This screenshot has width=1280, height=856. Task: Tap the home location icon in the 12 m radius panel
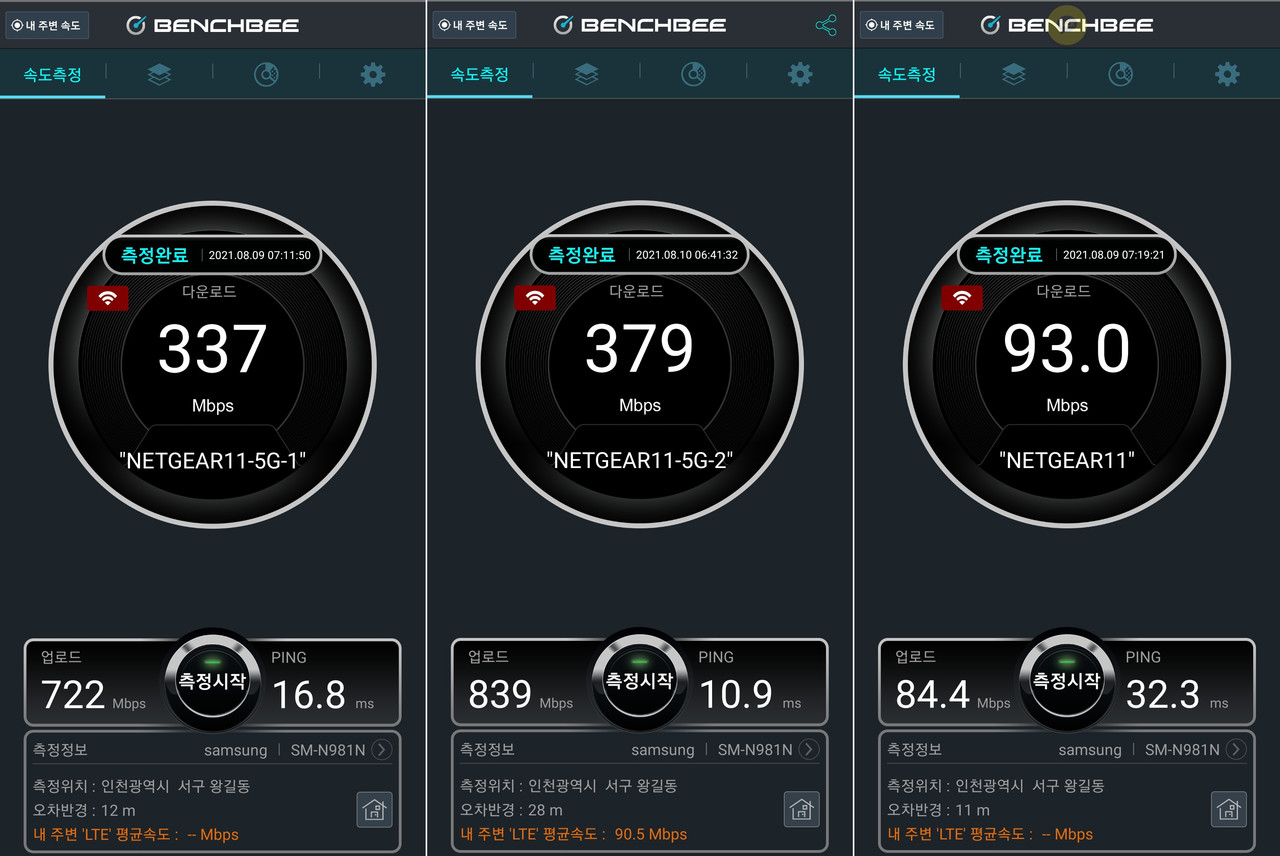click(x=375, y=809)
